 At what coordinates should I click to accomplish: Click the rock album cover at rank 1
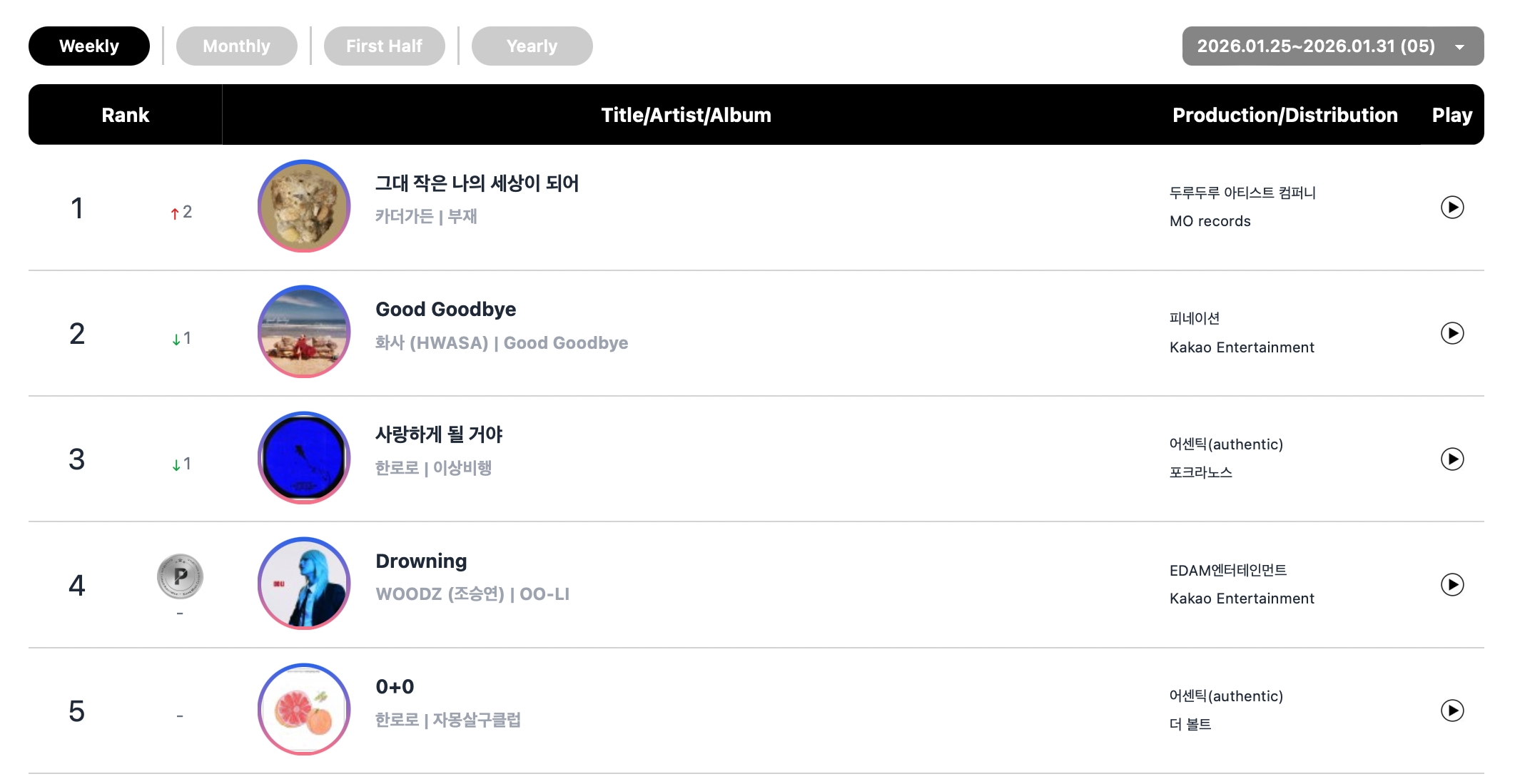point(304,206)
